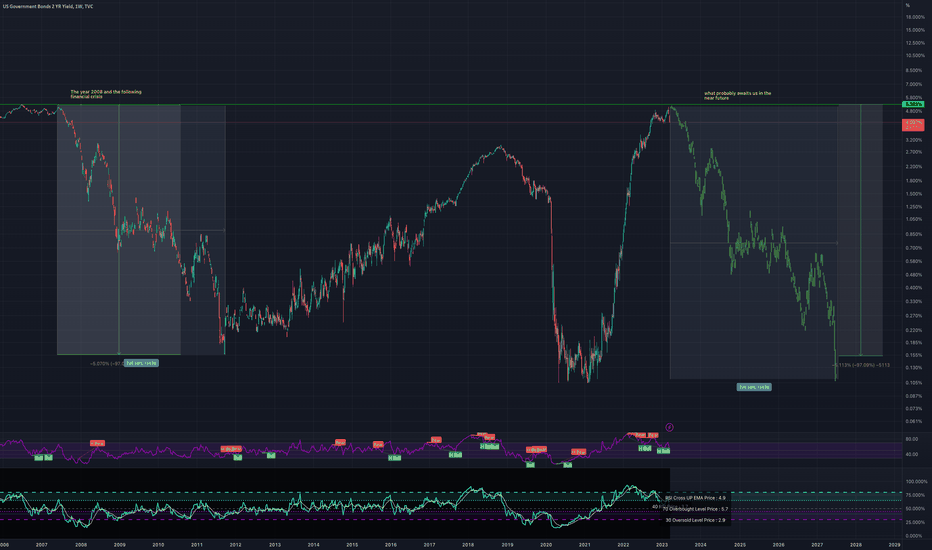Screen dimensions: 932x550
Task: Click the 25.000% mark on the lower indicator axis
Action: coord(915,522)
